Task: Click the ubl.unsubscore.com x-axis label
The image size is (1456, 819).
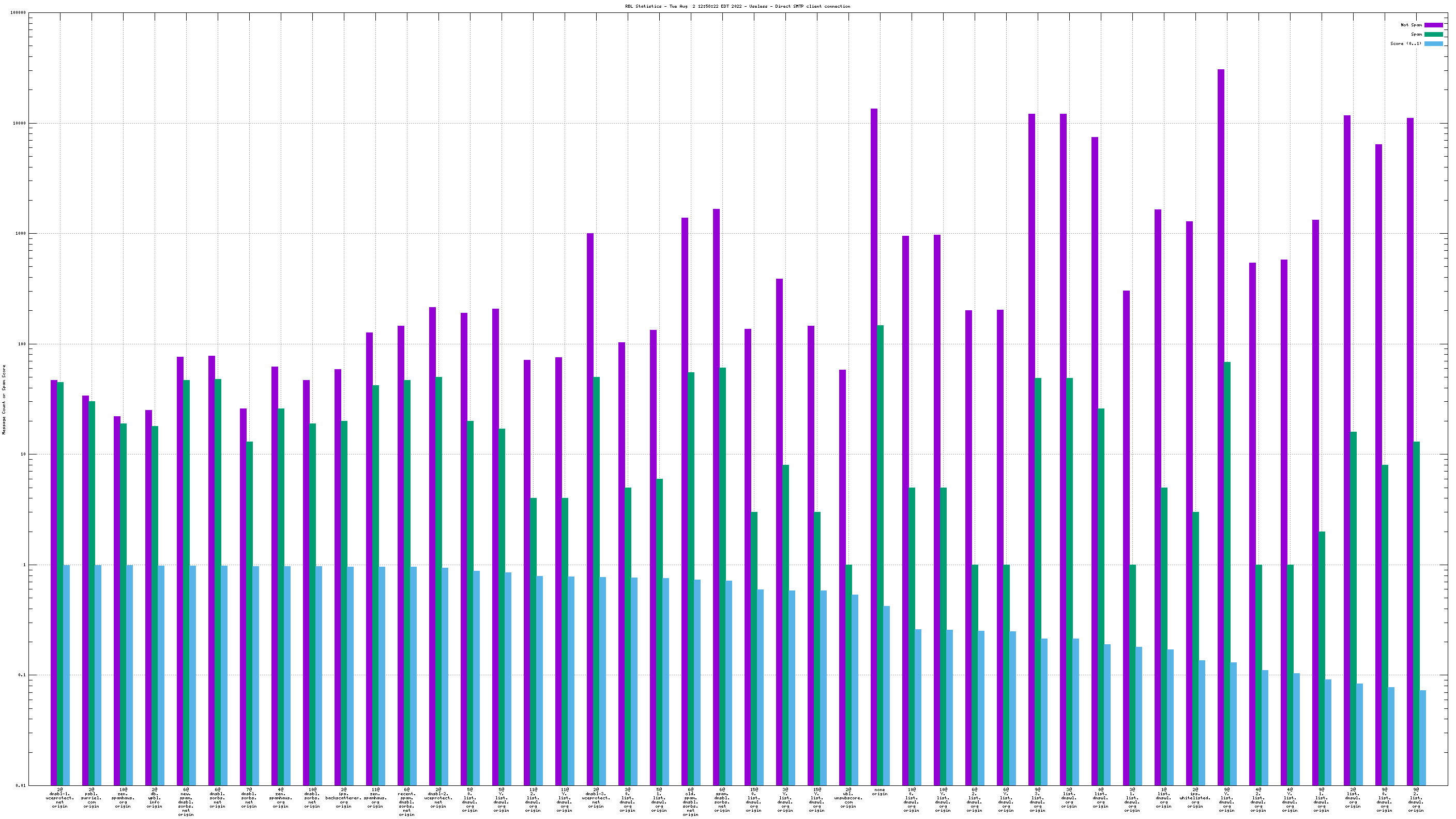Action: pos(848,797)
